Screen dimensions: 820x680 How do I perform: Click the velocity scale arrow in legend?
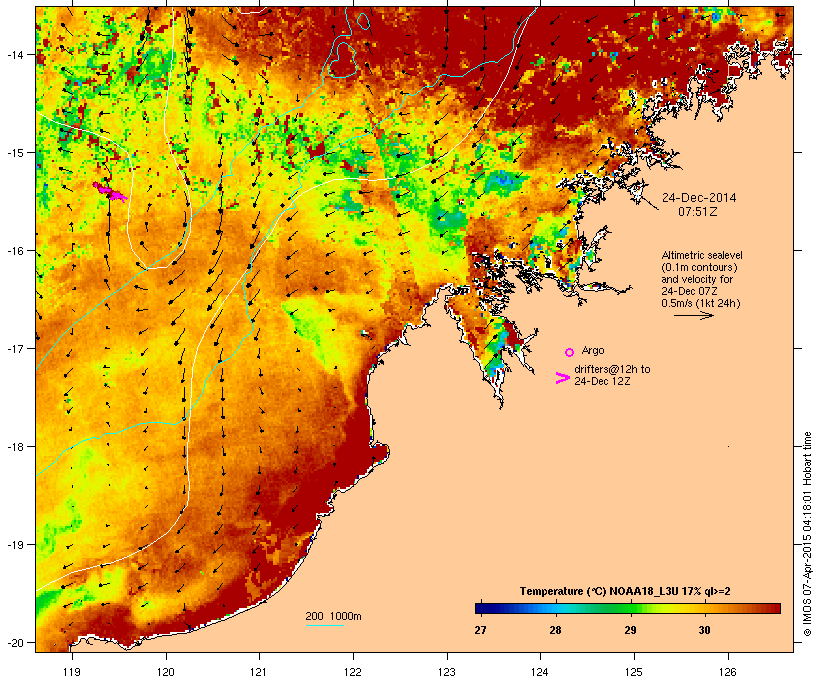tap(693, 315)
